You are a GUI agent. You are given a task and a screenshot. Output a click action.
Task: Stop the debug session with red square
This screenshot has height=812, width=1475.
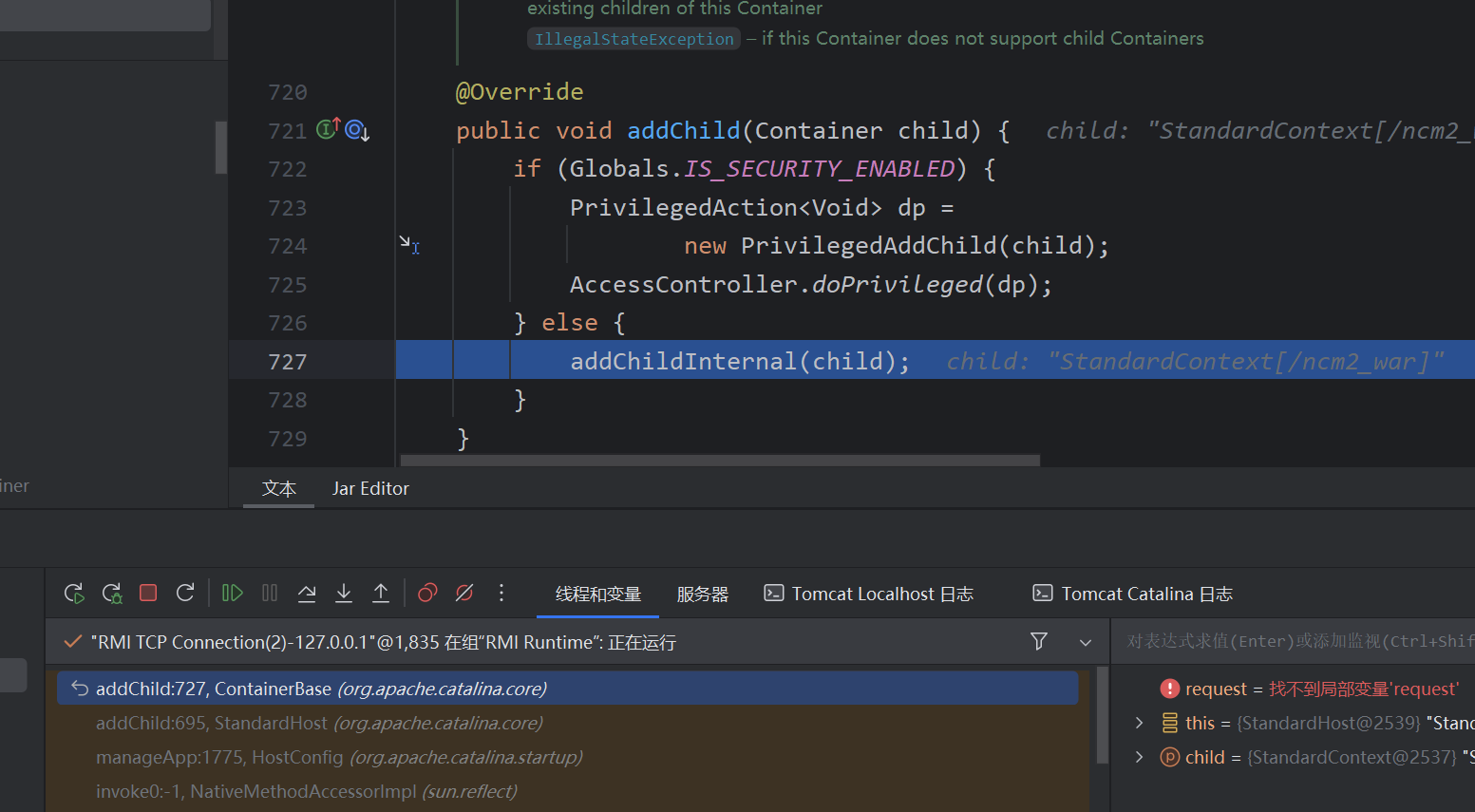click(x=148, y=594)
